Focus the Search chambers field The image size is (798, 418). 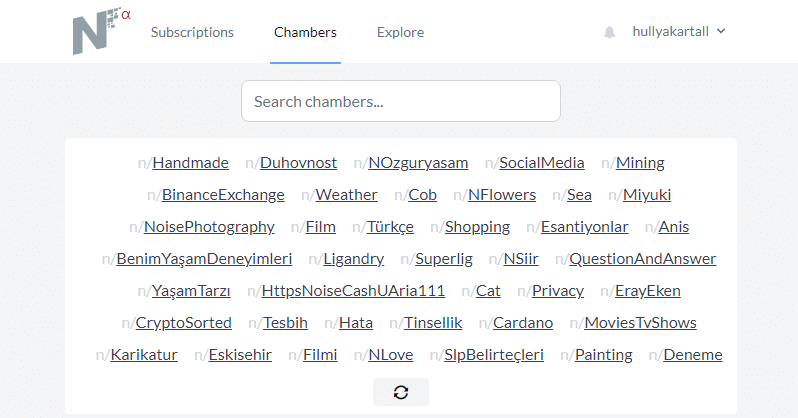click(x=401, y=101)
